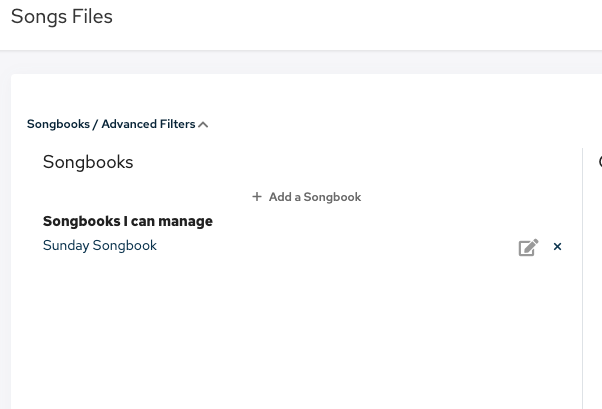Image resolution: width=602 pixels, height=409 pixels.
Task: Click the Advanced Filters text in header
Action: point(148,124)
